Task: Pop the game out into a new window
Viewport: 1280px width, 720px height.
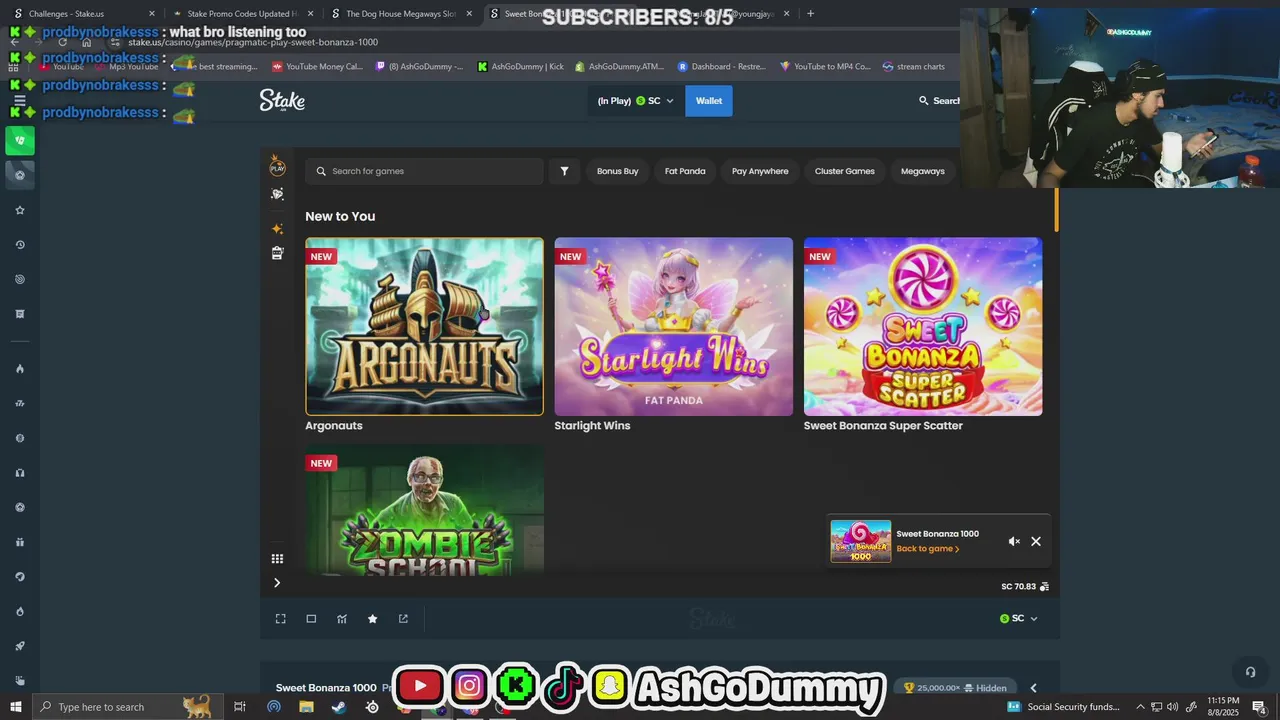Action: [403, 619]
